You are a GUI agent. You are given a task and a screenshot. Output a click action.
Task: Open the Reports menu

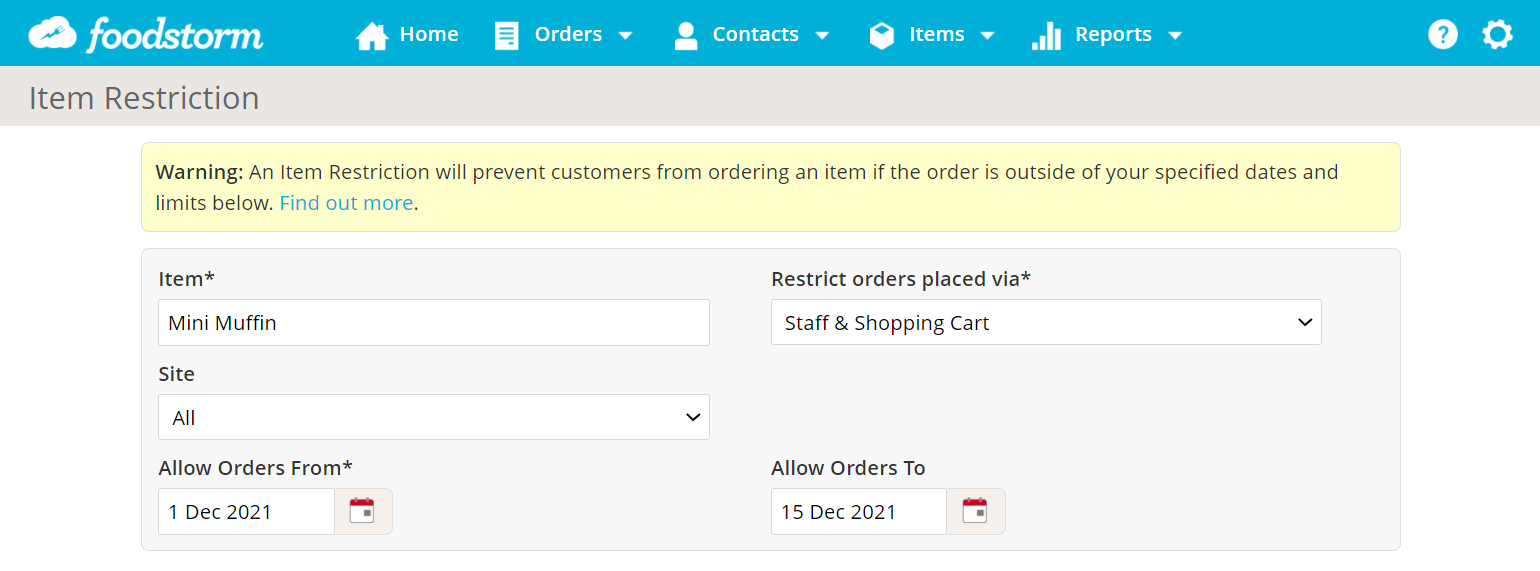[1113, 35]
